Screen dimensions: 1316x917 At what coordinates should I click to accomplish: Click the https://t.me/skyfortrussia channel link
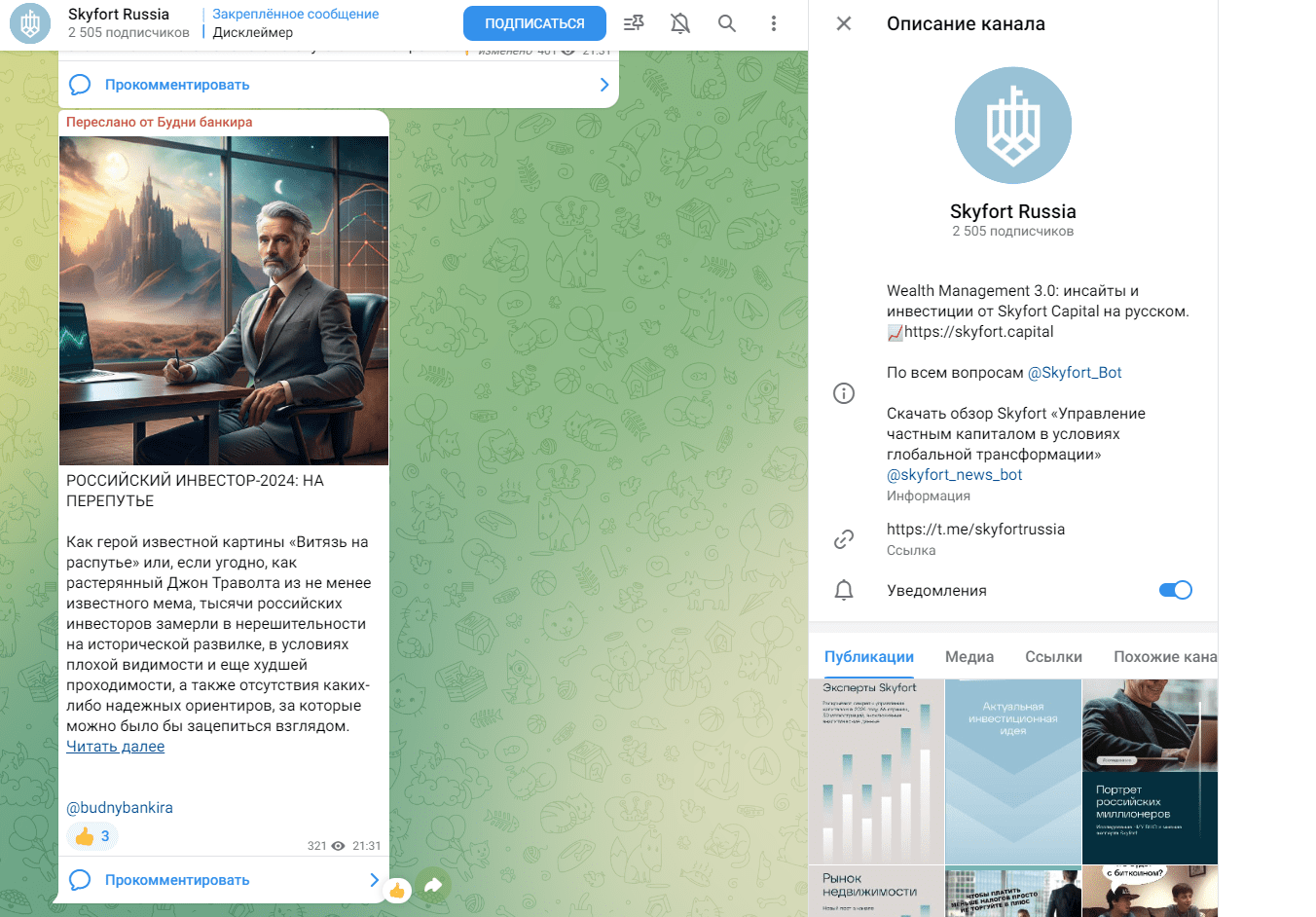coord(975,530)
